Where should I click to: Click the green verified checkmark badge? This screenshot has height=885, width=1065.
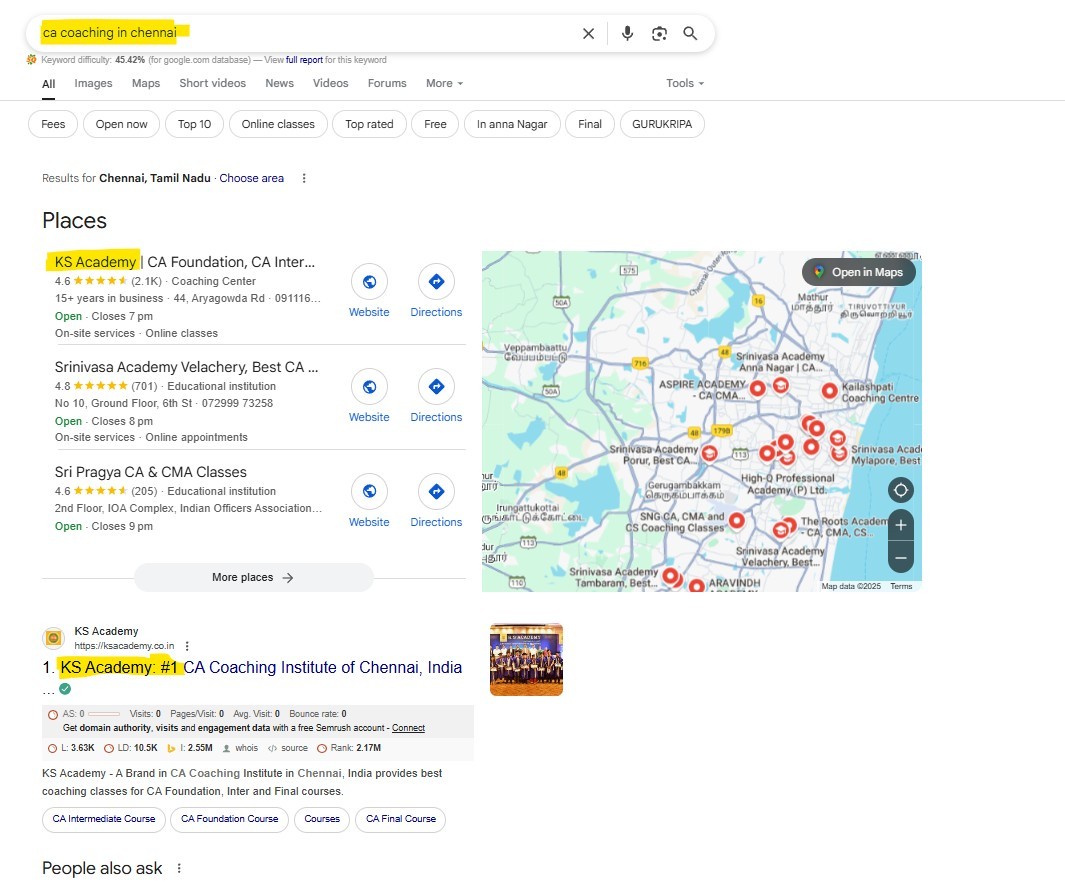[65, 689]
